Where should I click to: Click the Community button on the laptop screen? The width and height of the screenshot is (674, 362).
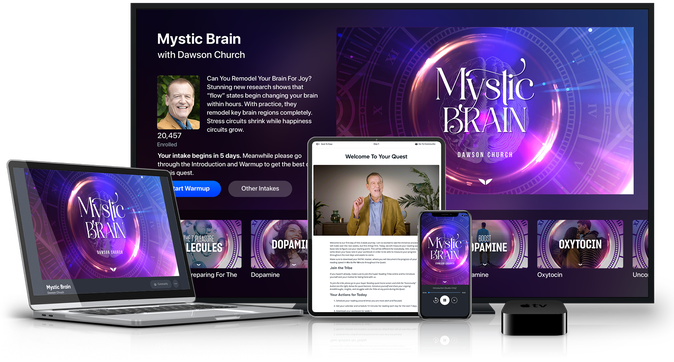pos(161,284)
